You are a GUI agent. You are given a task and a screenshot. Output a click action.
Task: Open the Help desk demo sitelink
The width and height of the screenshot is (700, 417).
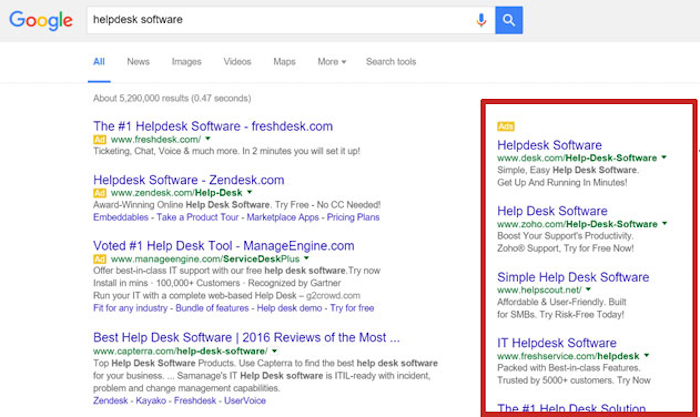[289, 308]
